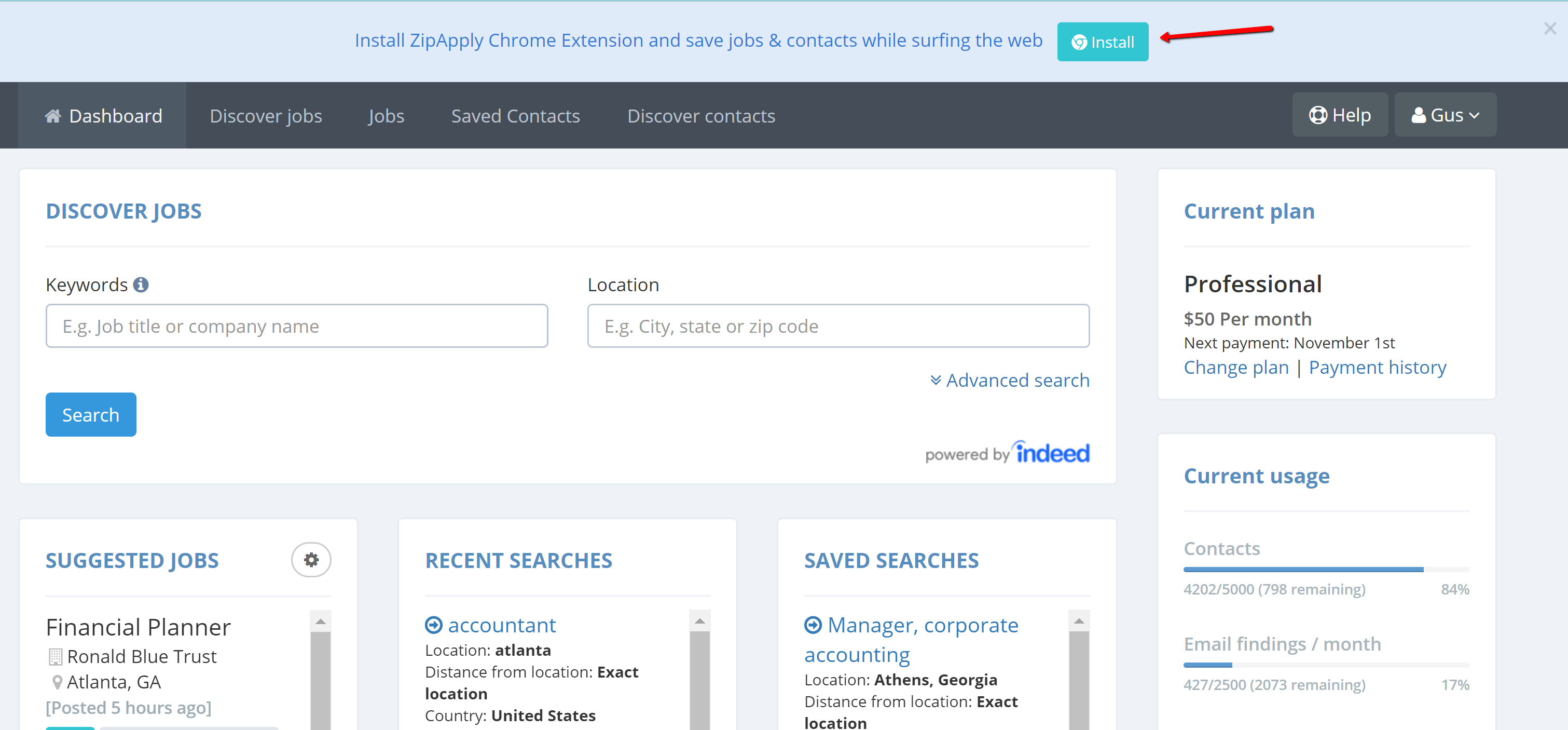1568x730 pixels.
Task: Click the Indeed logo
Action: (1052, 453)
